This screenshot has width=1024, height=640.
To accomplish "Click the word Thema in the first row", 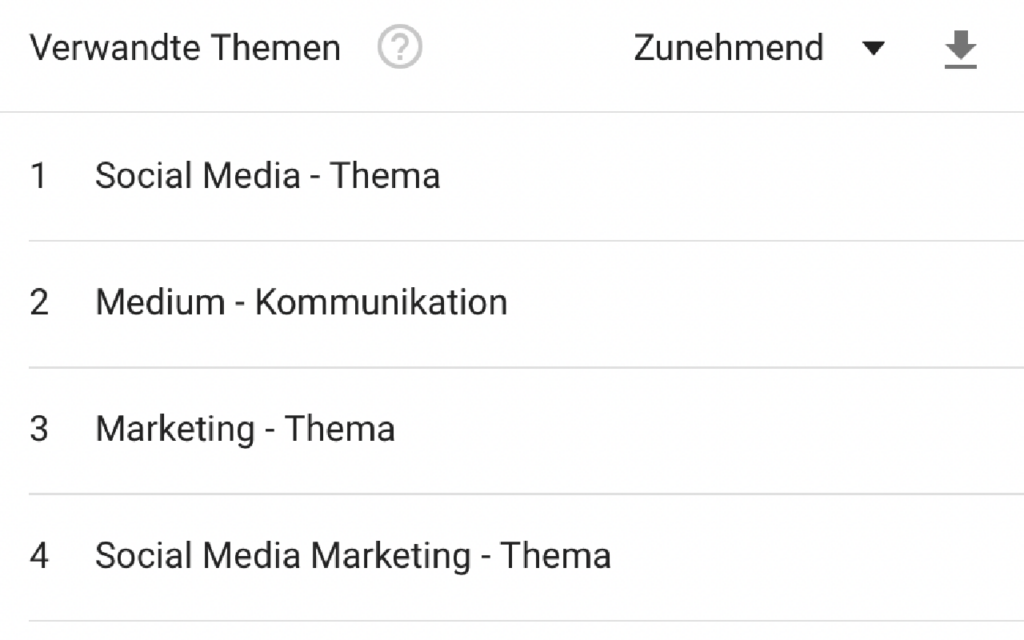I will (x=385, y=176).
